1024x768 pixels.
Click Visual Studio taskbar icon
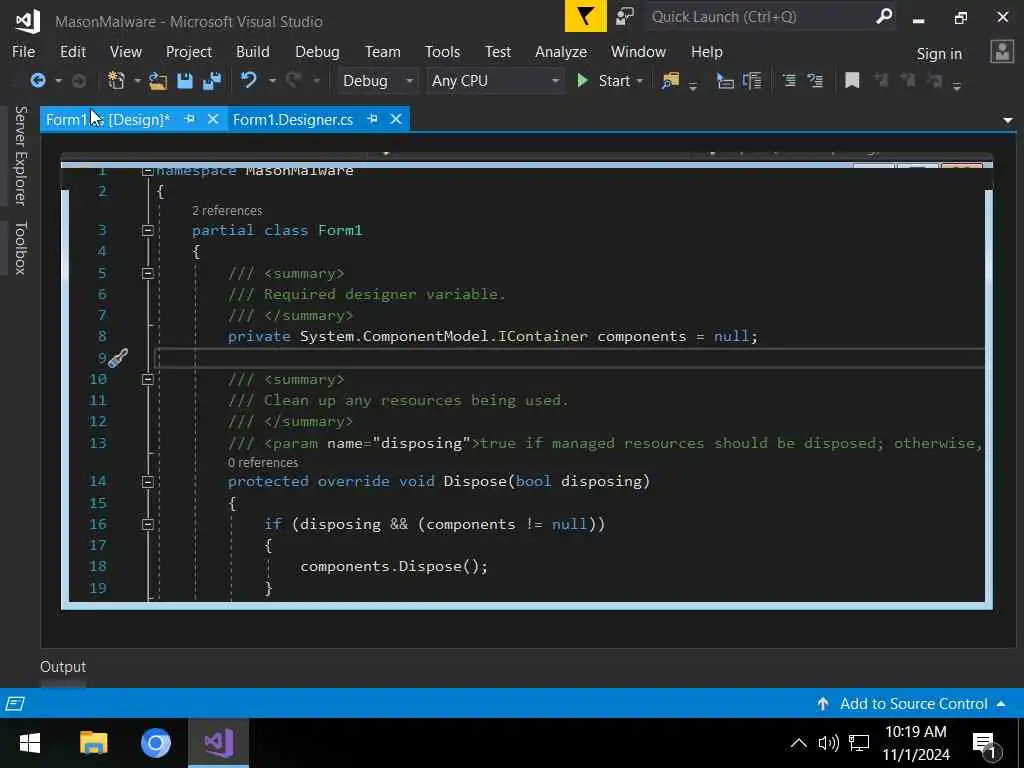(x=218, y=743)
